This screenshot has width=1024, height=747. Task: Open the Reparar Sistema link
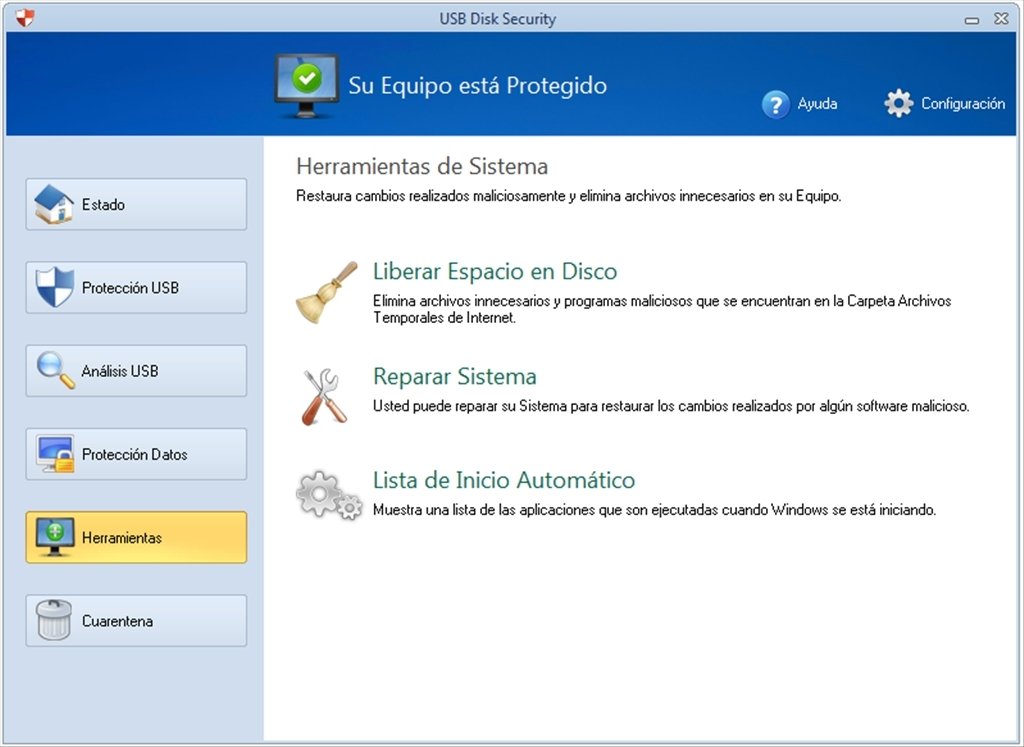coord(455,376)
